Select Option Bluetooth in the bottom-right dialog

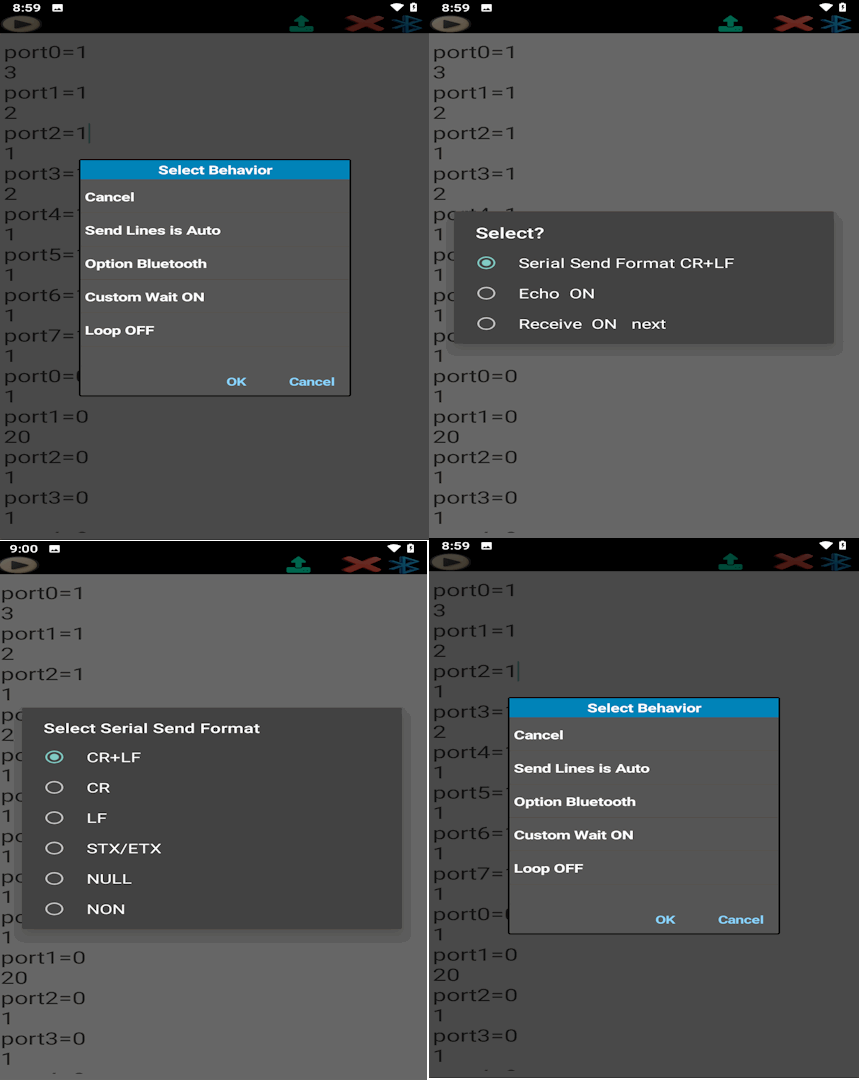tap(575, 802)
